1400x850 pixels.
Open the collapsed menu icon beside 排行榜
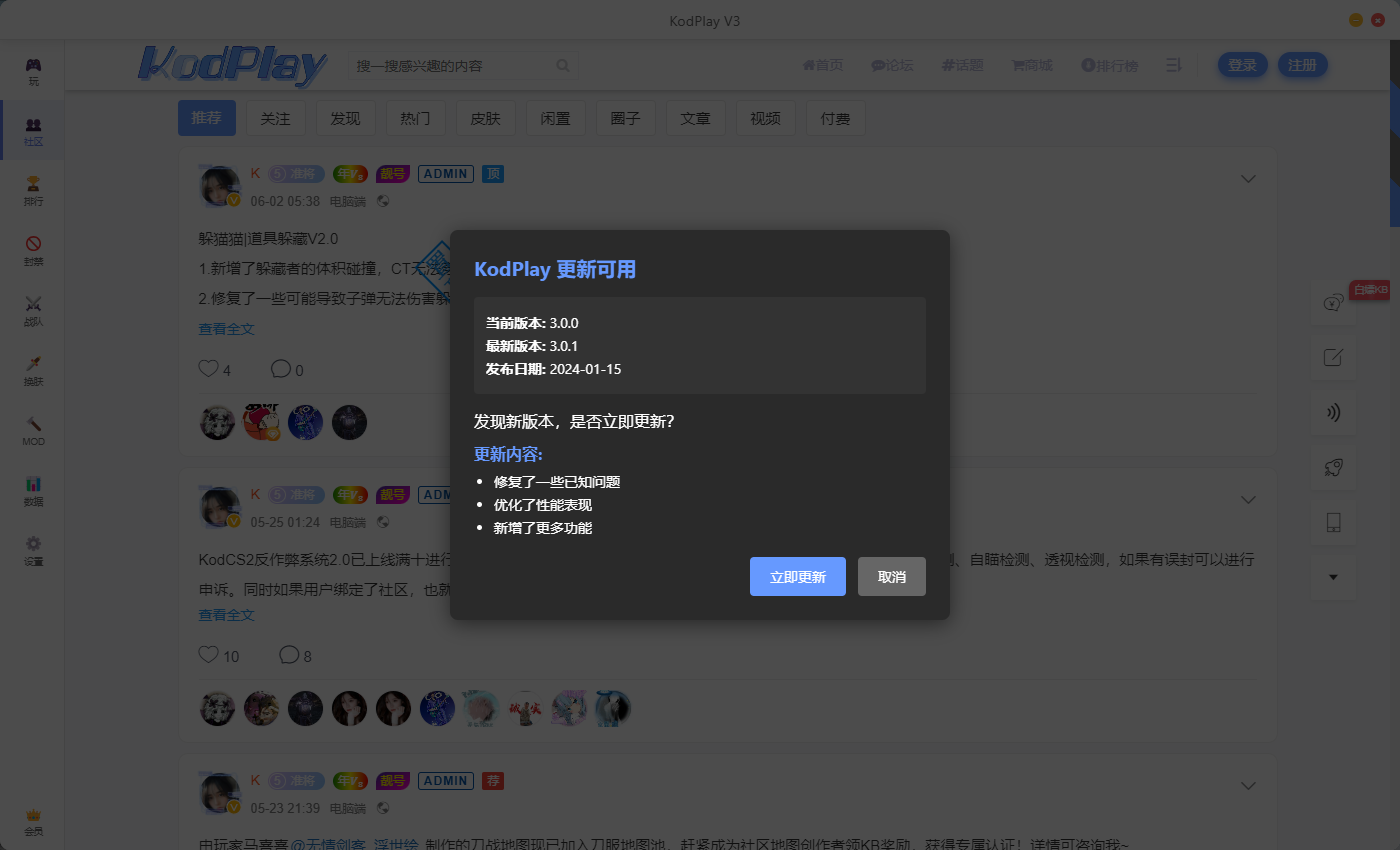pyautogui.click(x=1174, y=65)
